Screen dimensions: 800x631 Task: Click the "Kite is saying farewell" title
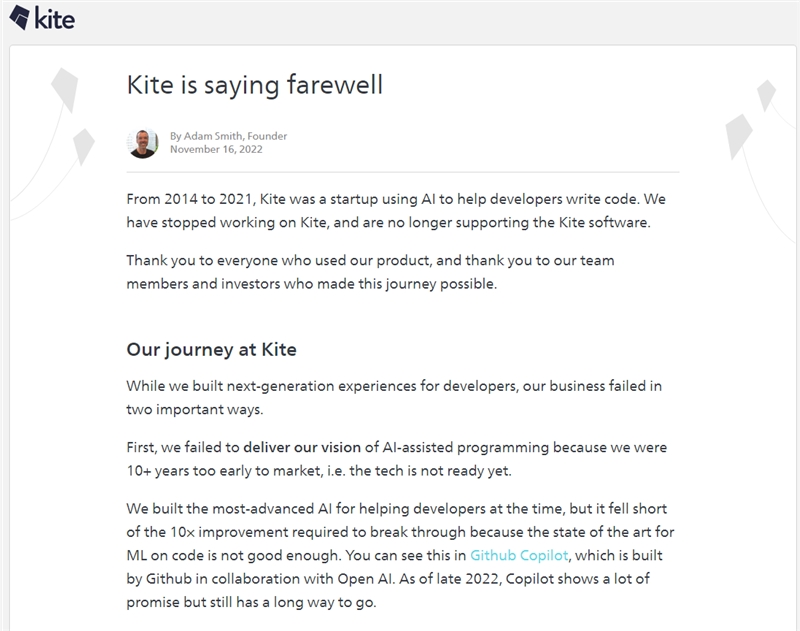point(254,84)
